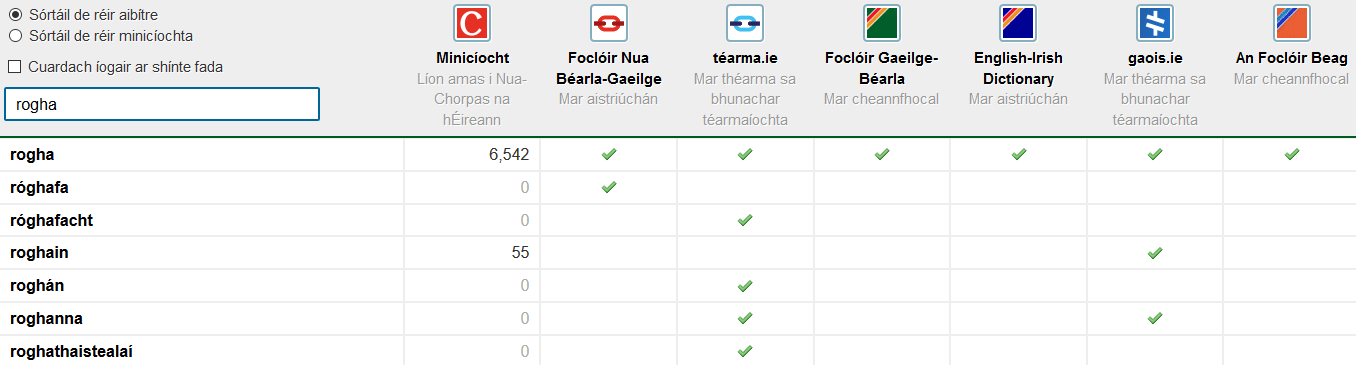
Task: Click the téarma.ie column heading text
Action: click(745, 58)
